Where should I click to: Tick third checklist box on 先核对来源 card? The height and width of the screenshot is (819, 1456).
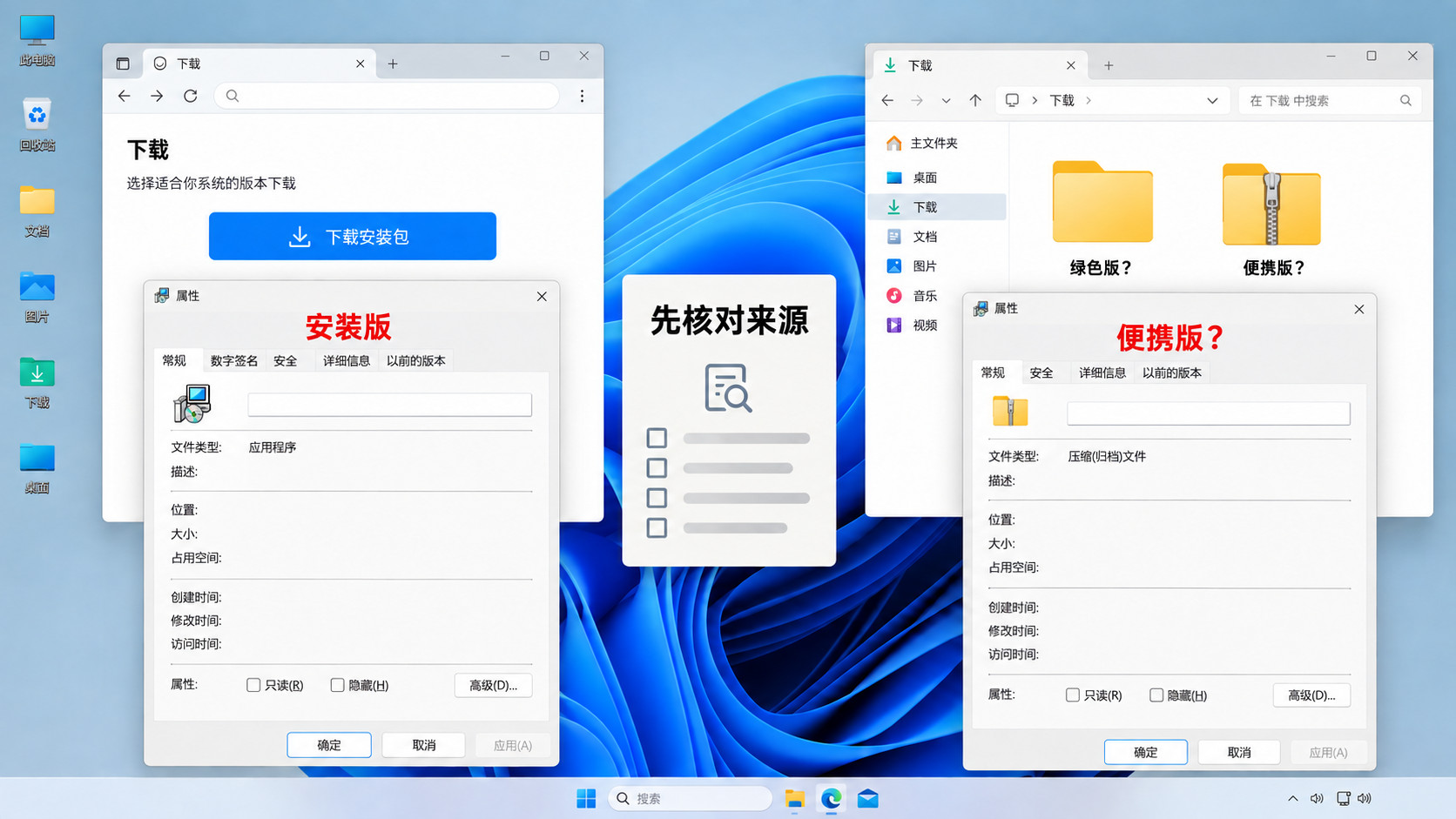coord(657,498)
